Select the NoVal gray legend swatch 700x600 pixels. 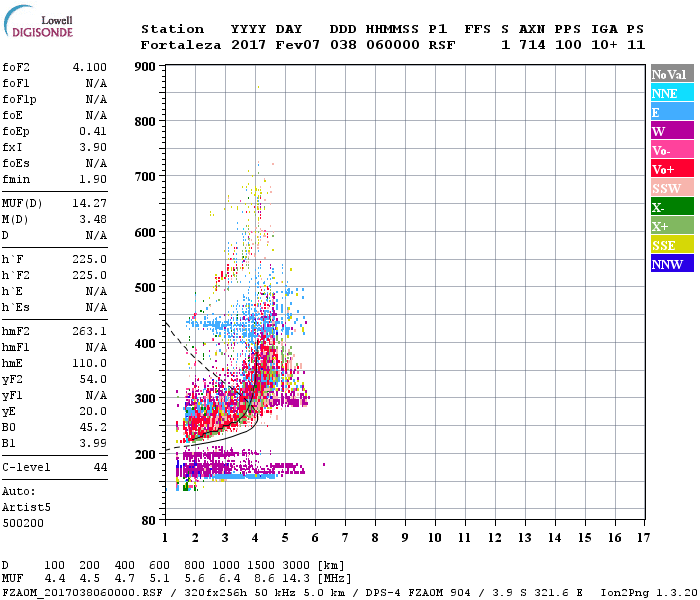click(x=672, y=74)
